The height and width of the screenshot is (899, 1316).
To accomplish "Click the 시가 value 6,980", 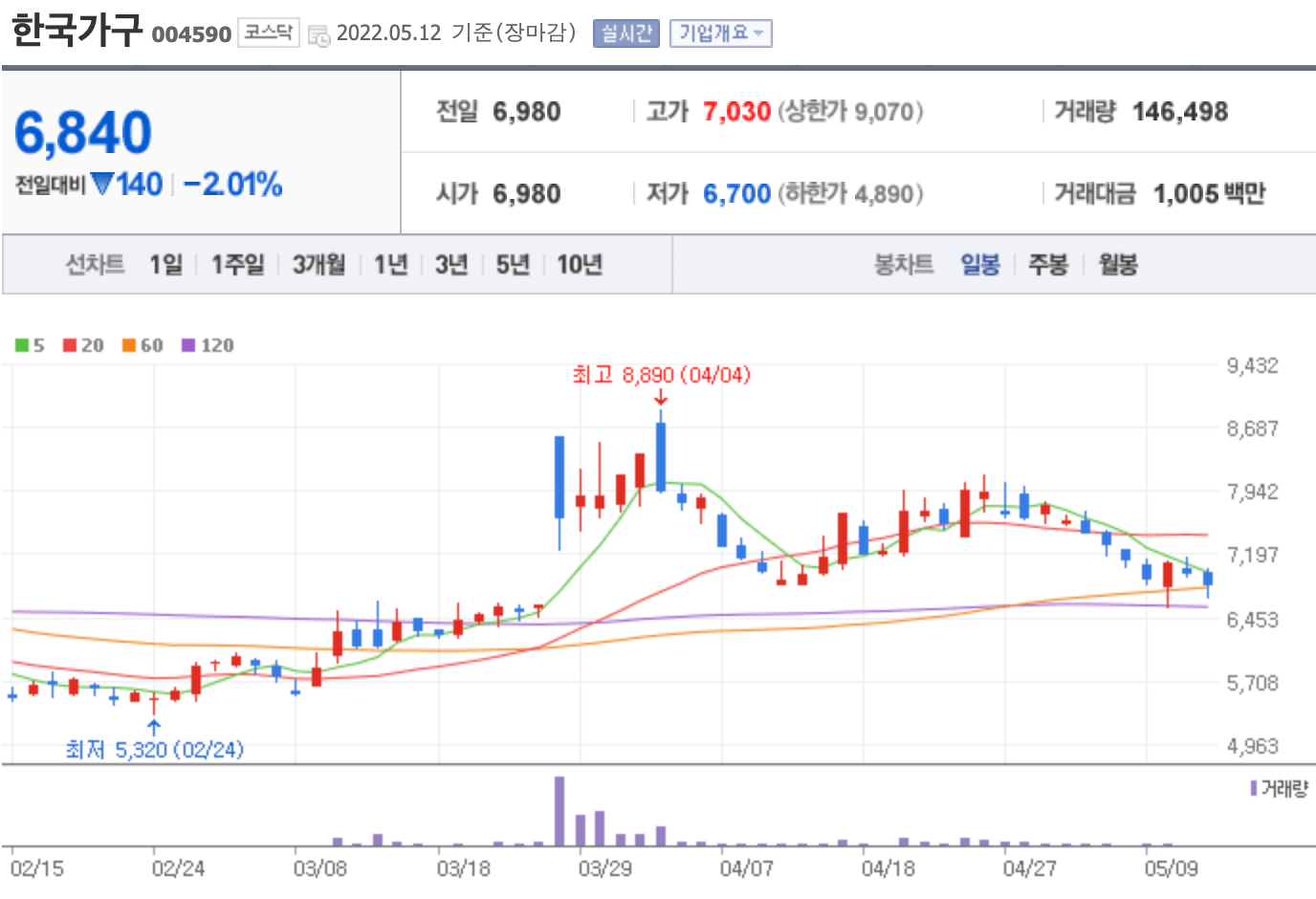I will [527, 194].
